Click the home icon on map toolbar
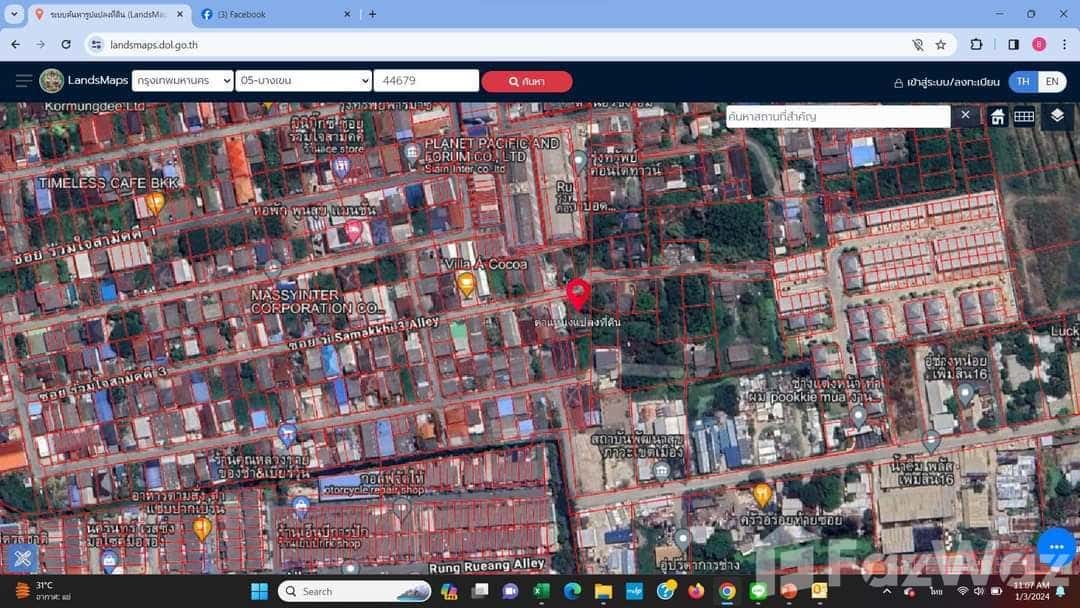The width and height of the screenshot is (1080, 608). click(x=997, y=117)
